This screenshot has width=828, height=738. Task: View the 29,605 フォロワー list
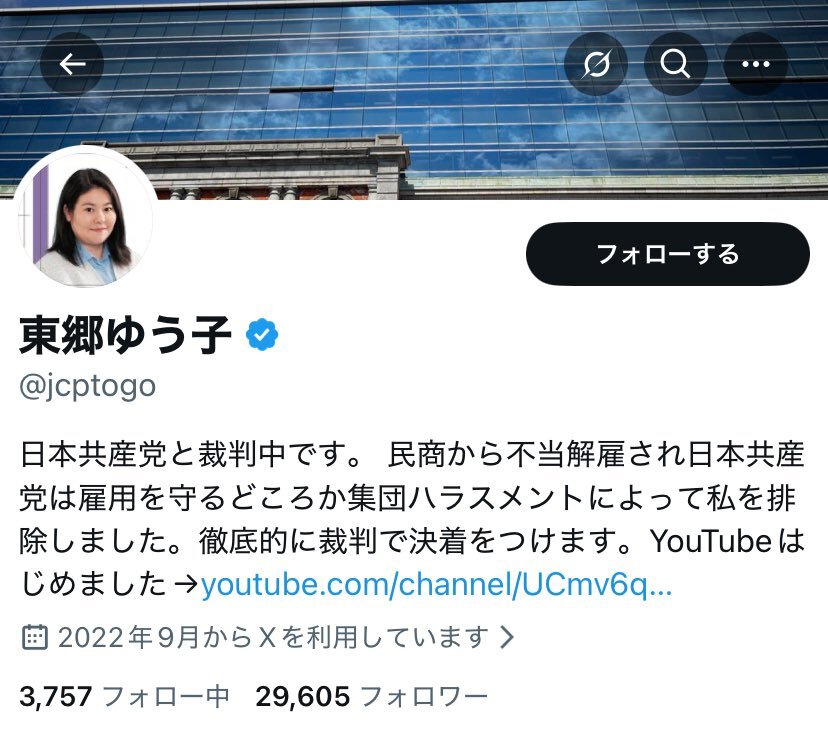tap(371, 696)
